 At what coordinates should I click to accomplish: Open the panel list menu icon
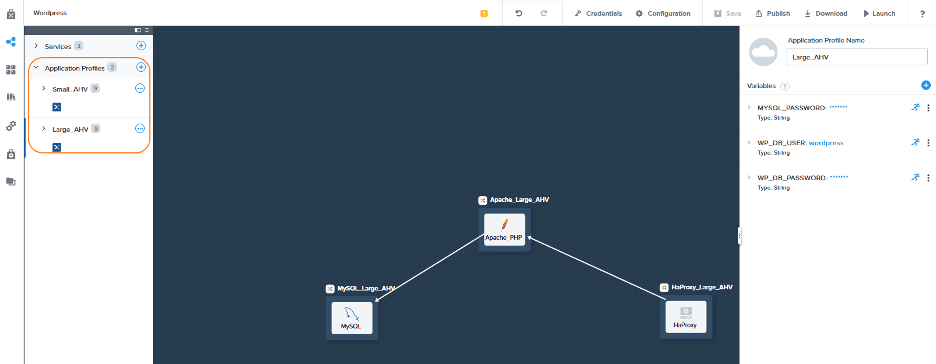[x=147, y=29]
